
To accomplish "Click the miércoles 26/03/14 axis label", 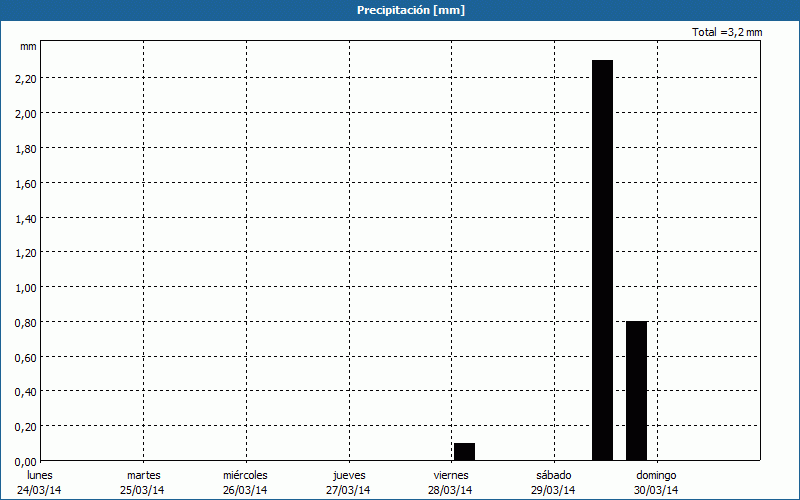I will [x=245, y=482].
